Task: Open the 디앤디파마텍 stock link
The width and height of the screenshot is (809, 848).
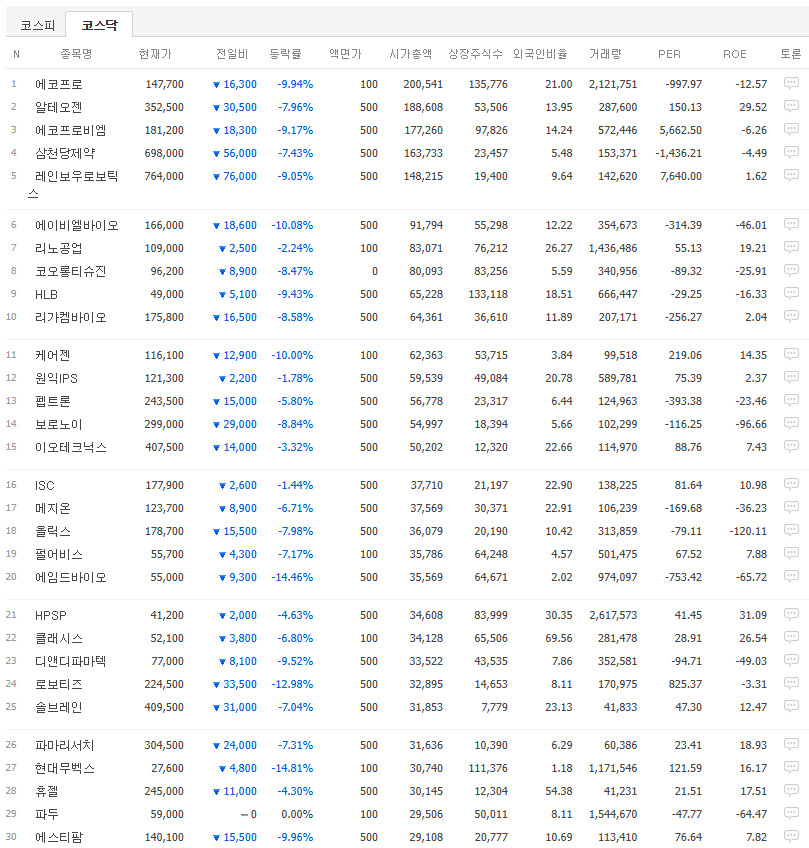Action: coord(70,661)
